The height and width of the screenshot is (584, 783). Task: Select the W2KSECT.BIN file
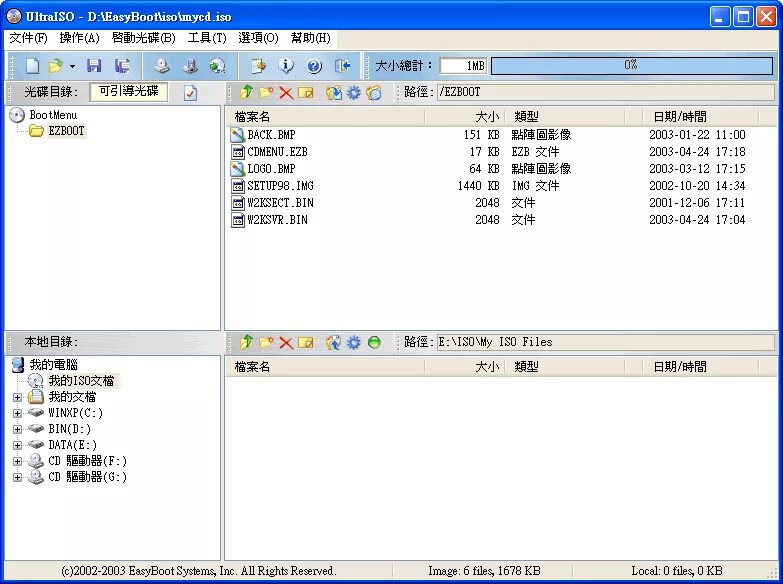(x=280, y=203)
